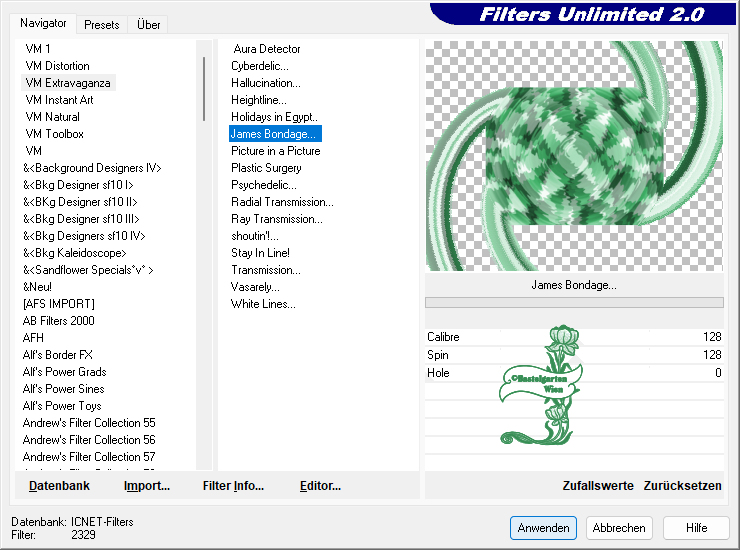Open the Datenbank button
Image resolution: width=740 pixels, height=550 pixels.
click(x=59, y=485)
